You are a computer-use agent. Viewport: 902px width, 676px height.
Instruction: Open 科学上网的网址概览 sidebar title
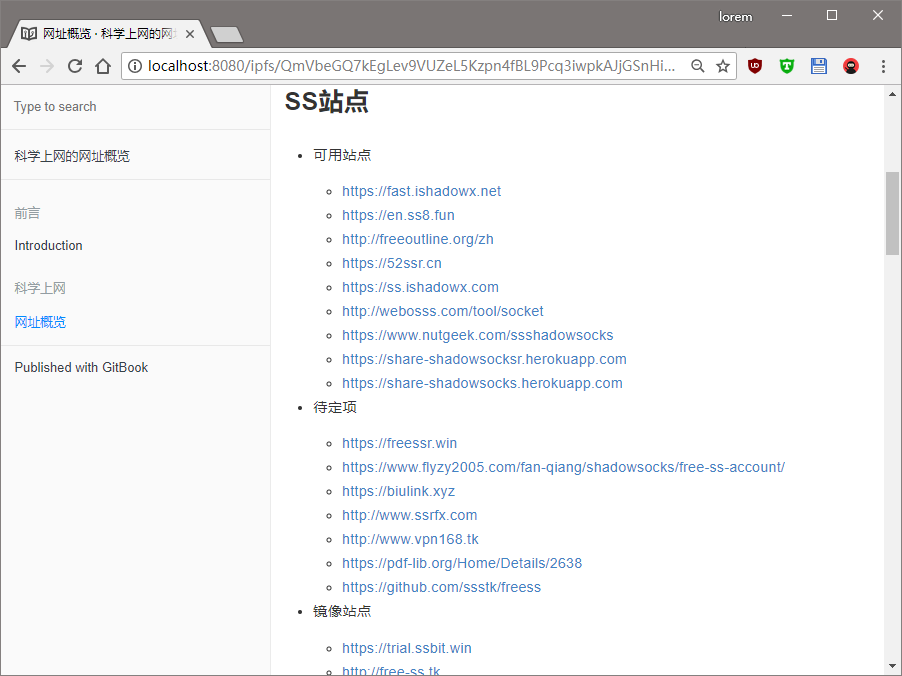(72, 156)
